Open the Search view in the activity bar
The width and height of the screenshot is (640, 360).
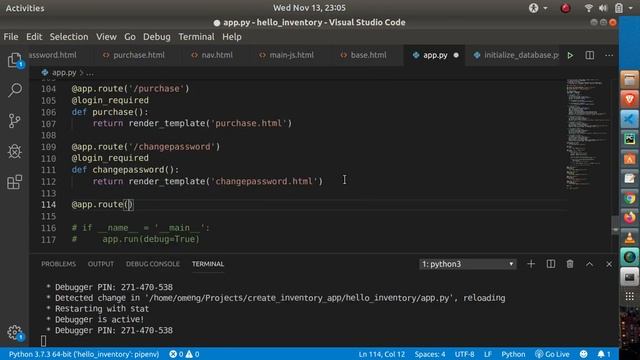click(15, 90)
